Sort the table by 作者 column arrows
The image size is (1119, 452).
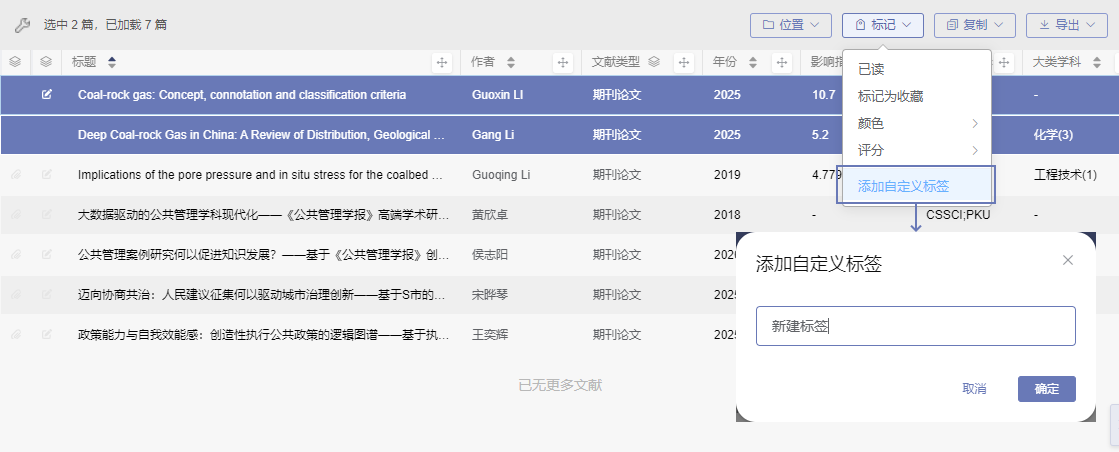click(x=511, y=63)
